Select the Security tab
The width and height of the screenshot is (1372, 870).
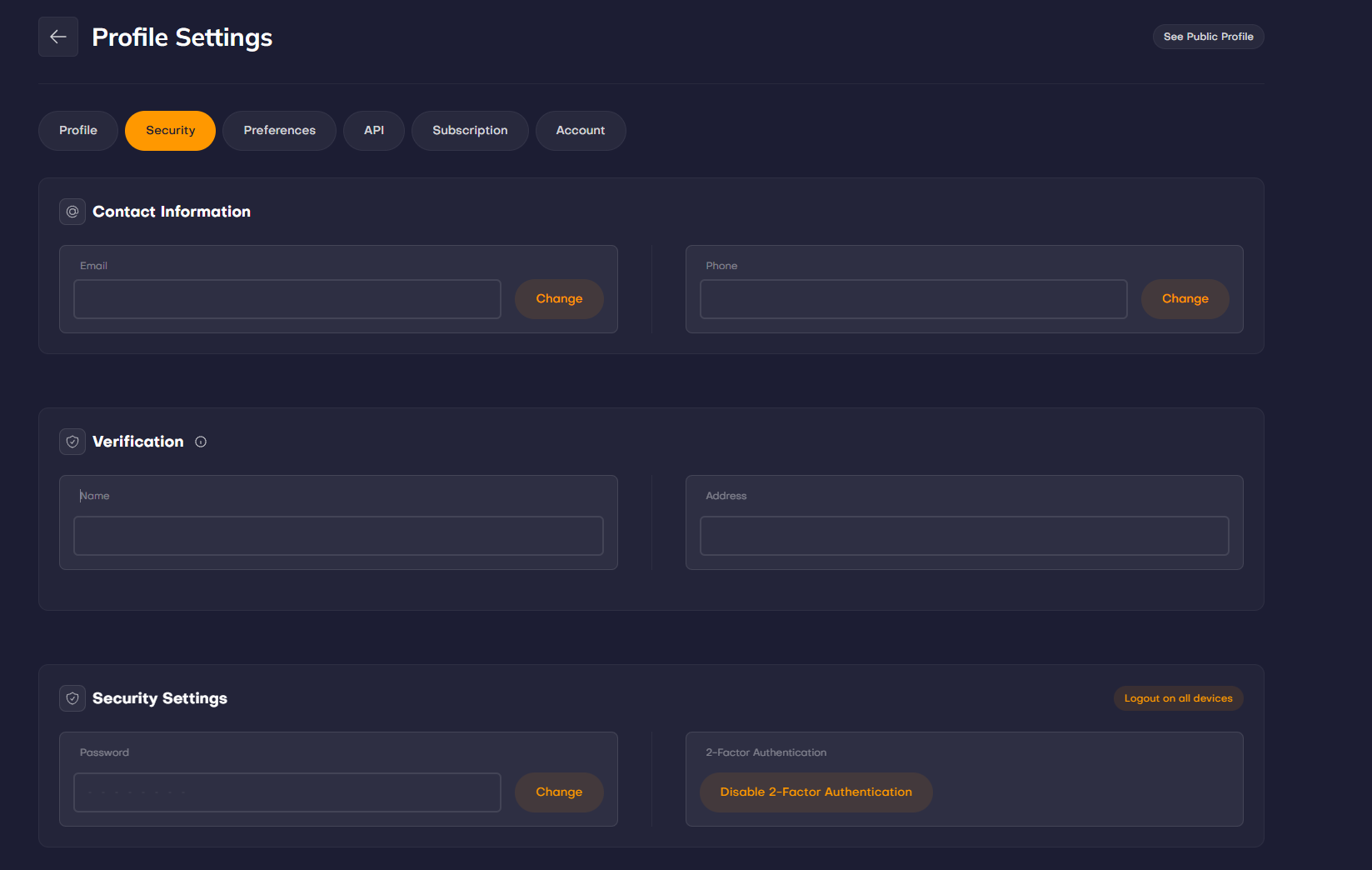[170, 131]
